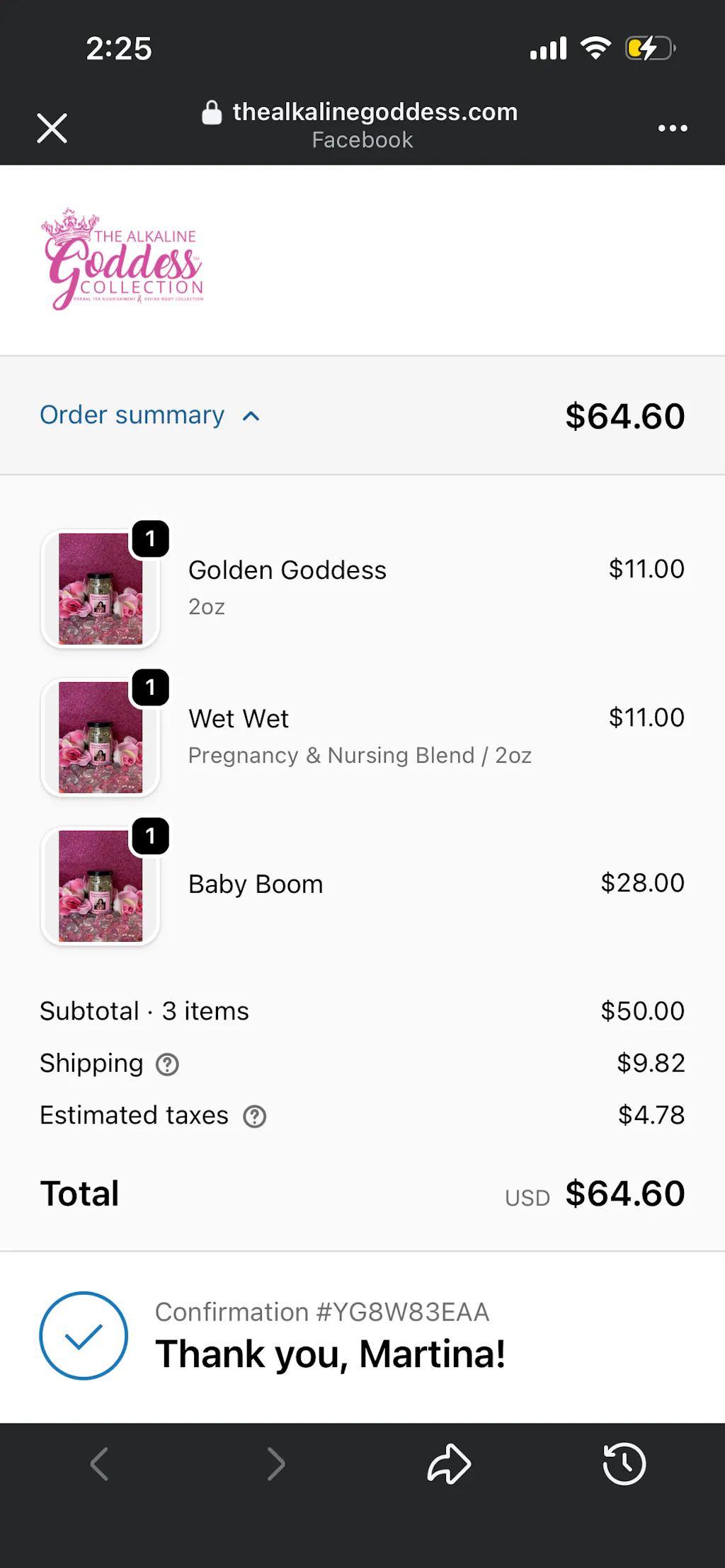Tap the padlock security icon
This screenshot has width=725, height=1568.
click(212, 112)
